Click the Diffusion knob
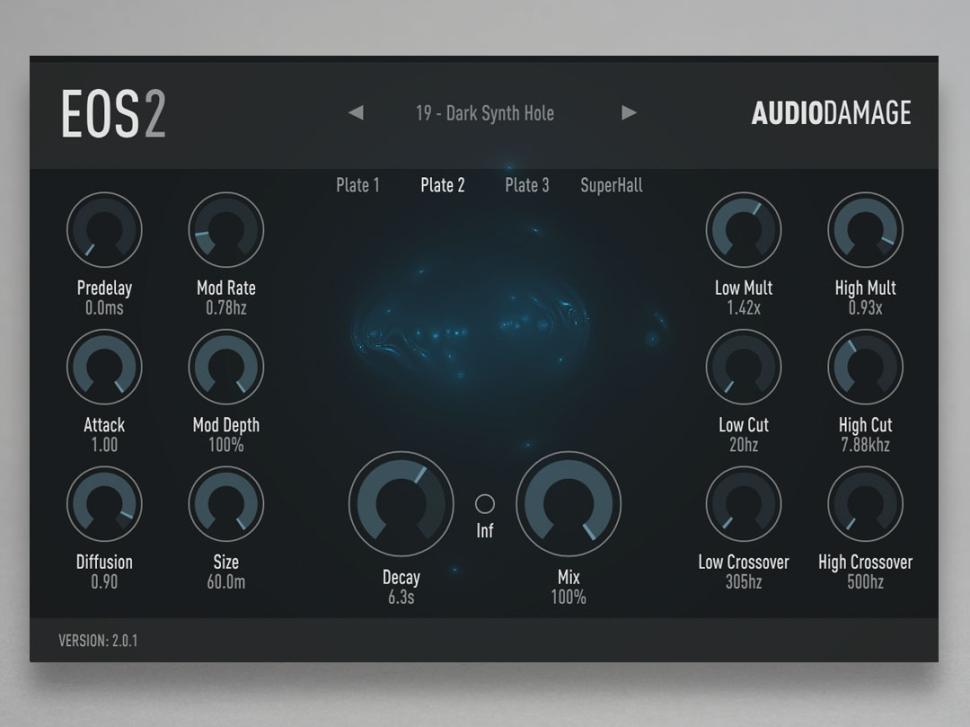This screenshot has width=970, height=727. pos(105,504)
